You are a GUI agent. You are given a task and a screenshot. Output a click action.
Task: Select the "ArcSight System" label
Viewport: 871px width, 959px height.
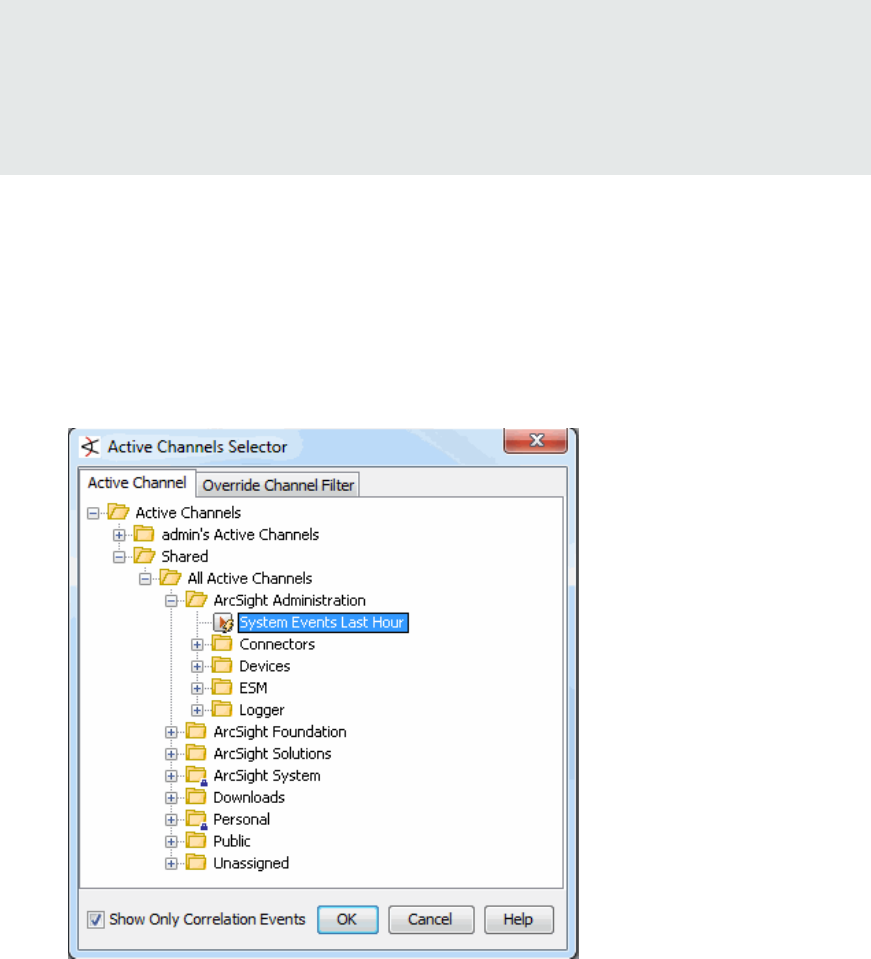267,776
